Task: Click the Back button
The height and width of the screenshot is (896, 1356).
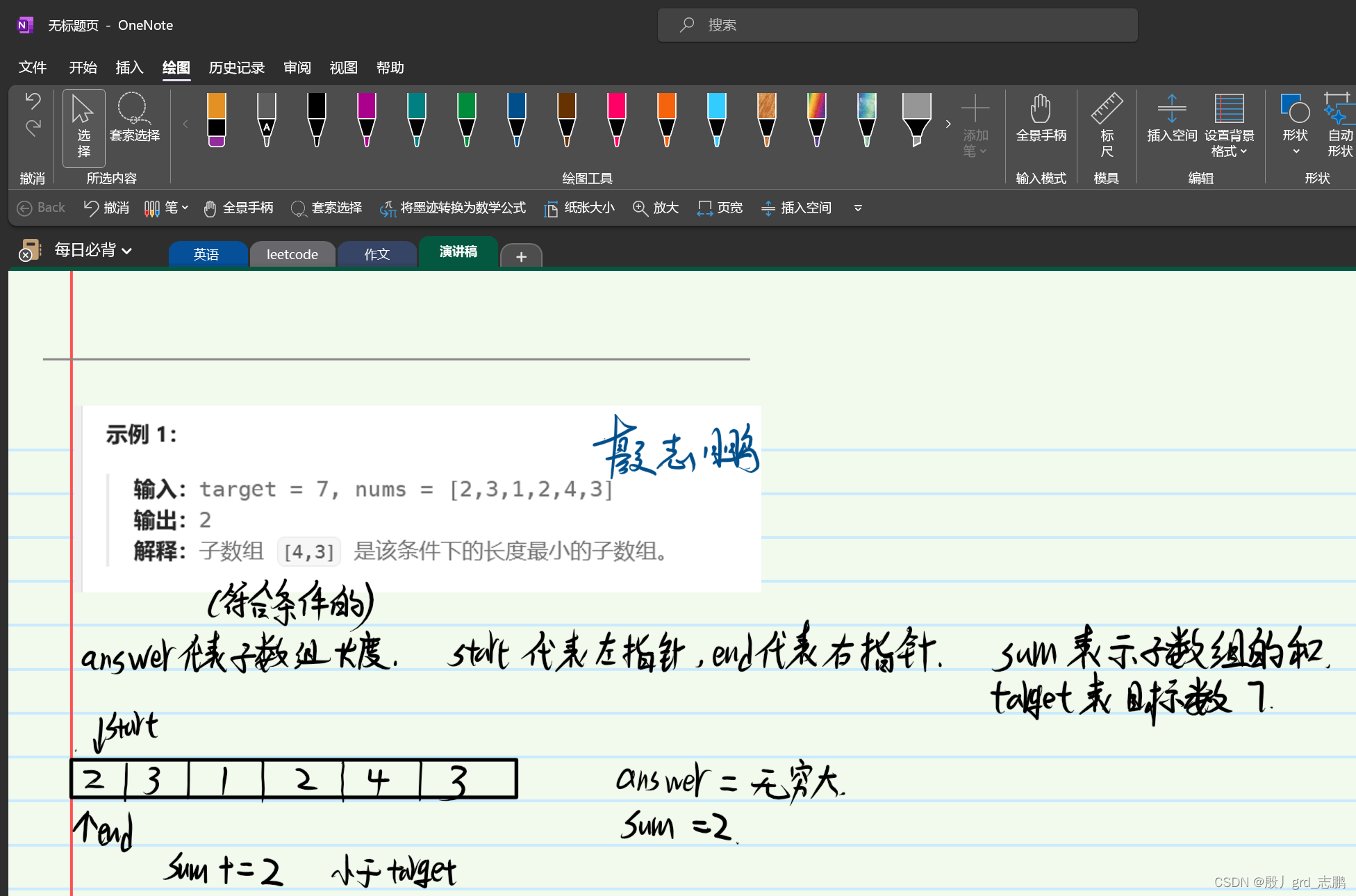Action: pos(41,208)
